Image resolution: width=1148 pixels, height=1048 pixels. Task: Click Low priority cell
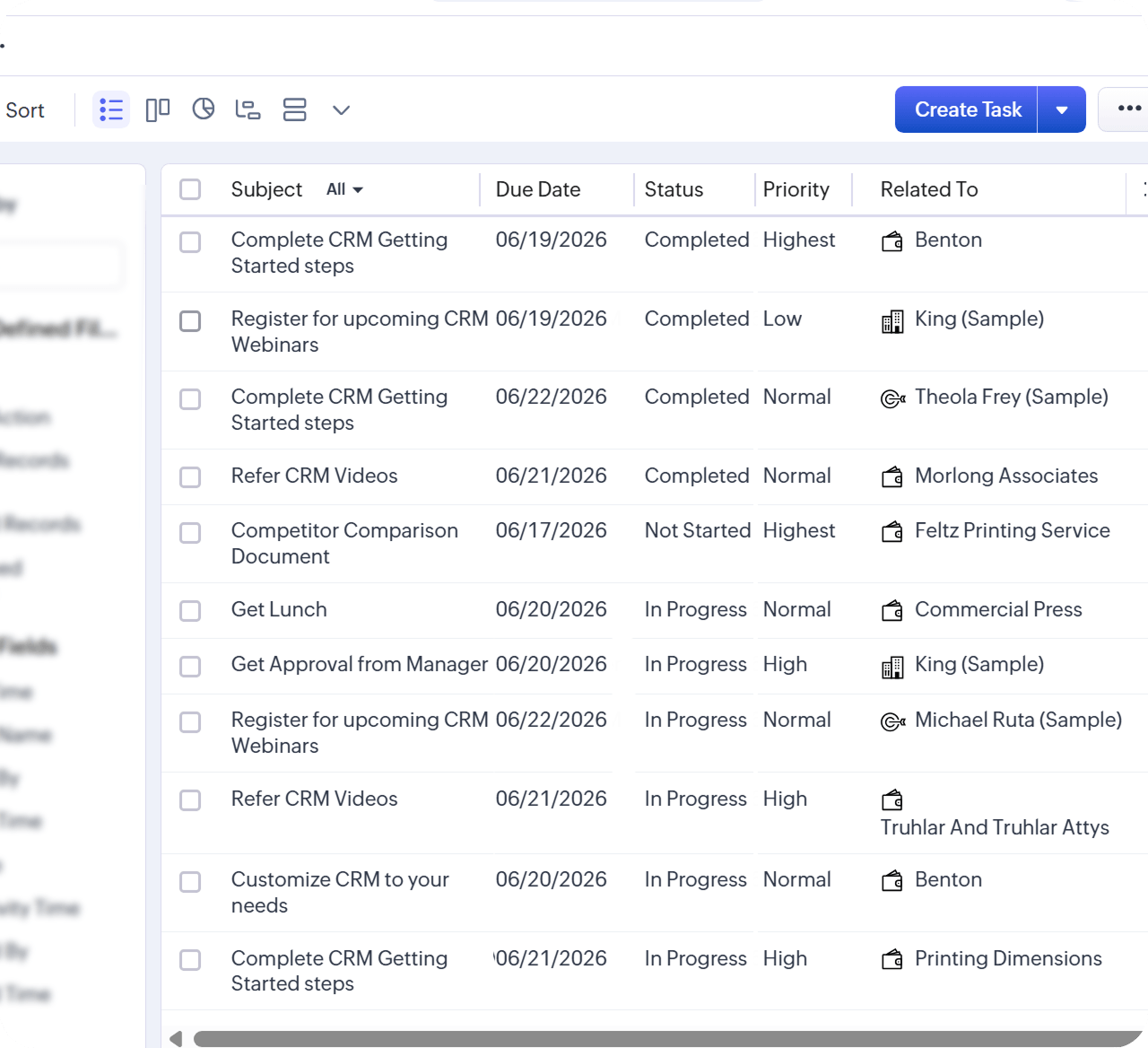(782, 319)
